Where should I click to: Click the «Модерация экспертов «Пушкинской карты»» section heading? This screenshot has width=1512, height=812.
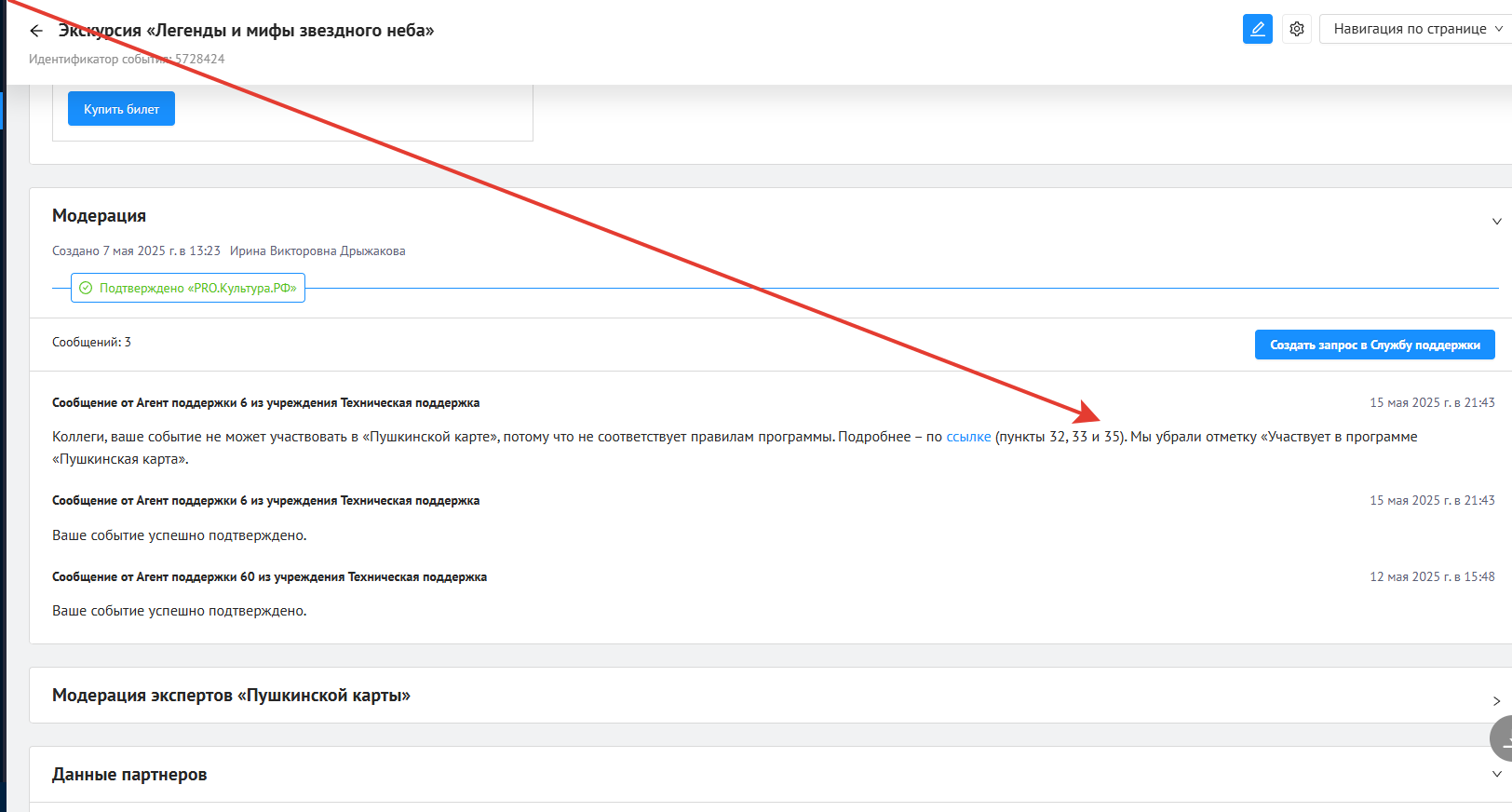[x=231, y=696]
